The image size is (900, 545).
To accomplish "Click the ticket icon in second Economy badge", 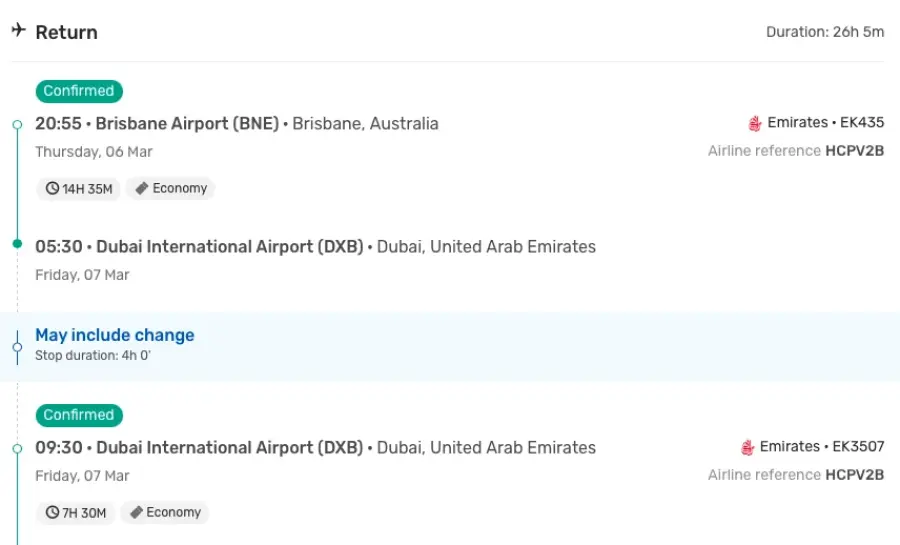I will [x=136, y=512].
